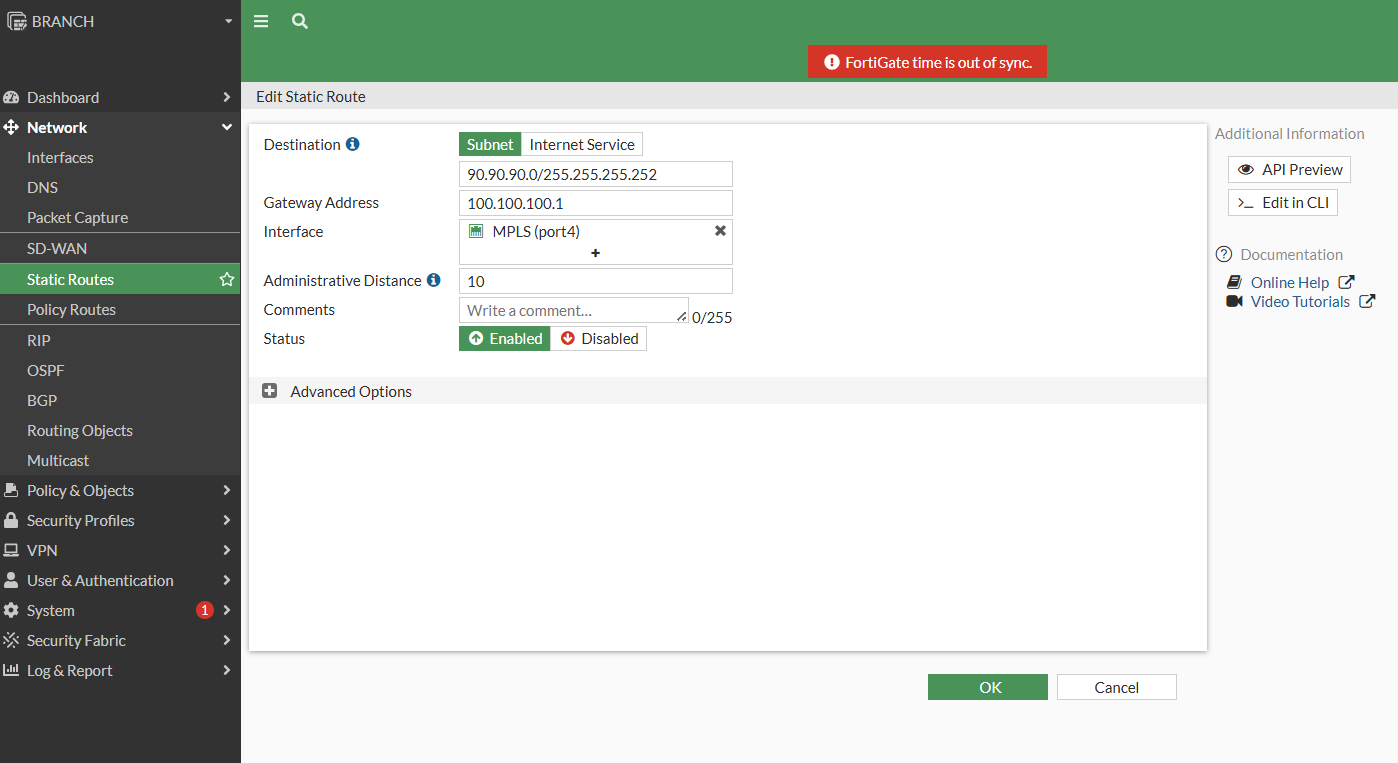The image size is (1398, 763).
Task: Cancel editing the static route
Action: 1117,687
